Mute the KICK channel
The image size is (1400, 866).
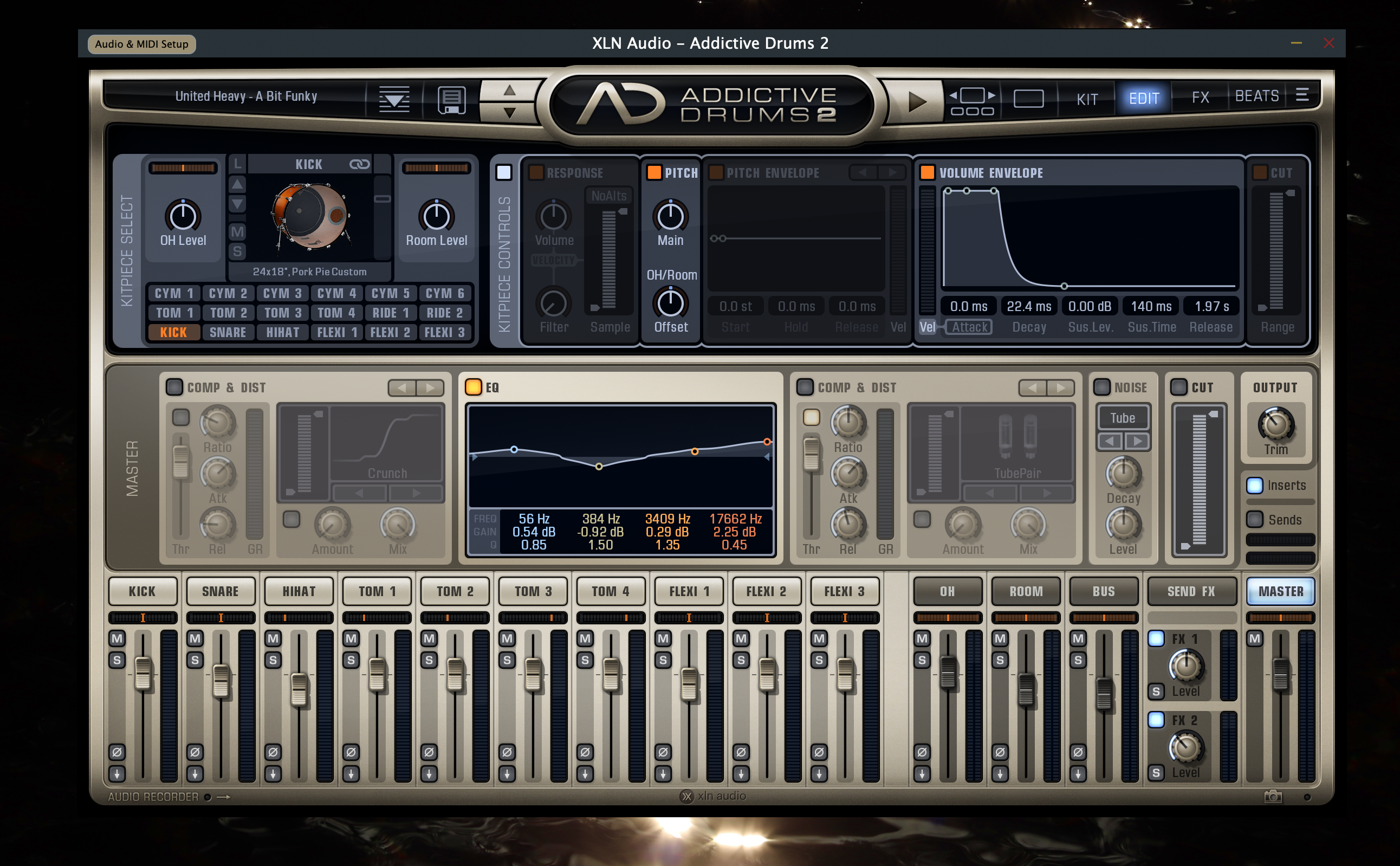coord(117,638)
